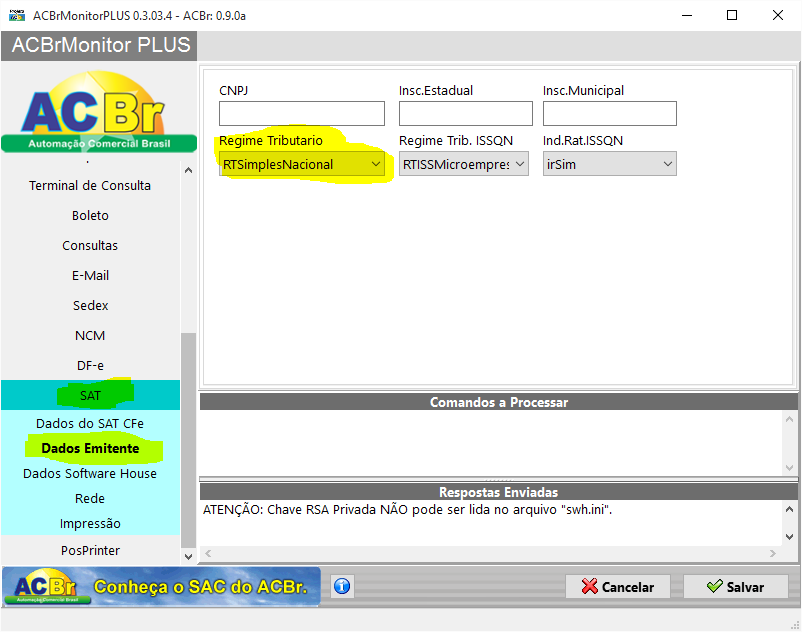Open Sedex in the sidebar
The height and width of the screenshot is (632, 802).
90,306
